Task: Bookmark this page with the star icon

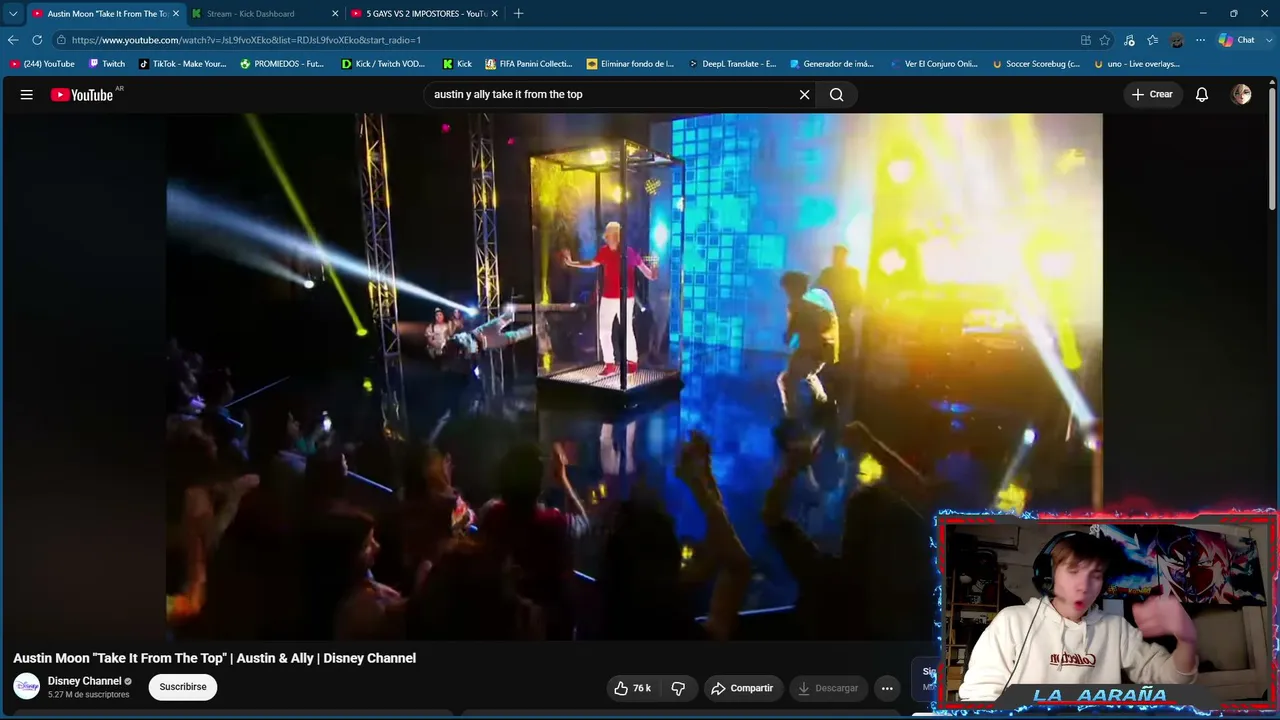Action: 1105,40
